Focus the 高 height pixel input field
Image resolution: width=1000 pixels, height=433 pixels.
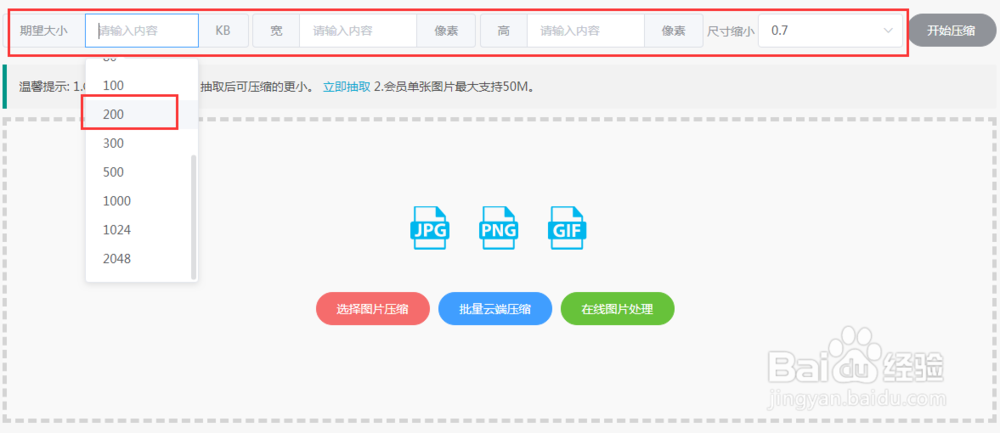585,31
